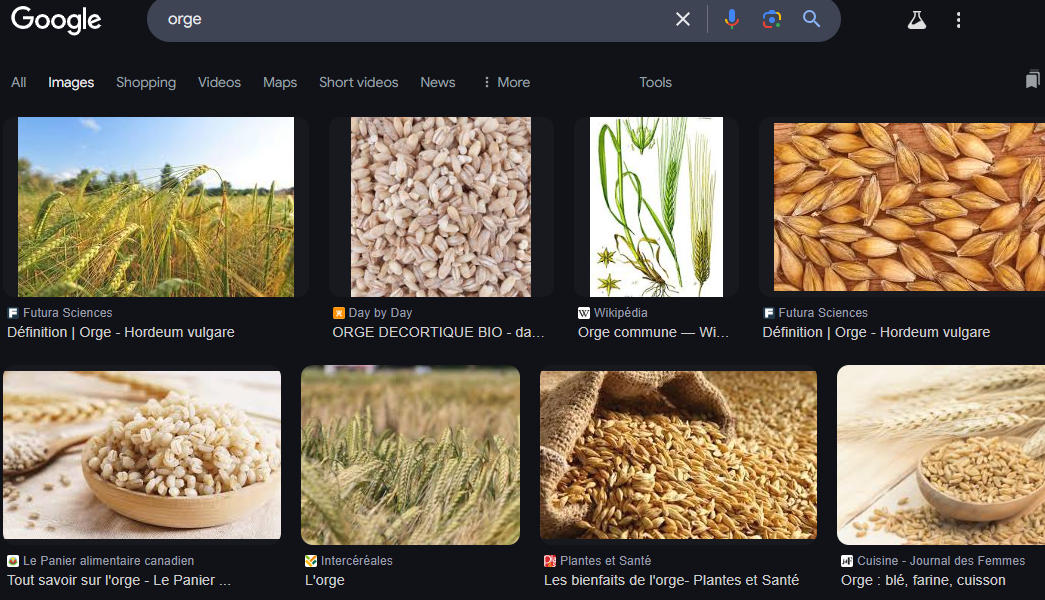This screenshot has width=1045, height=600.
Task: Switch to the Shopping tab
Action: 146,82
